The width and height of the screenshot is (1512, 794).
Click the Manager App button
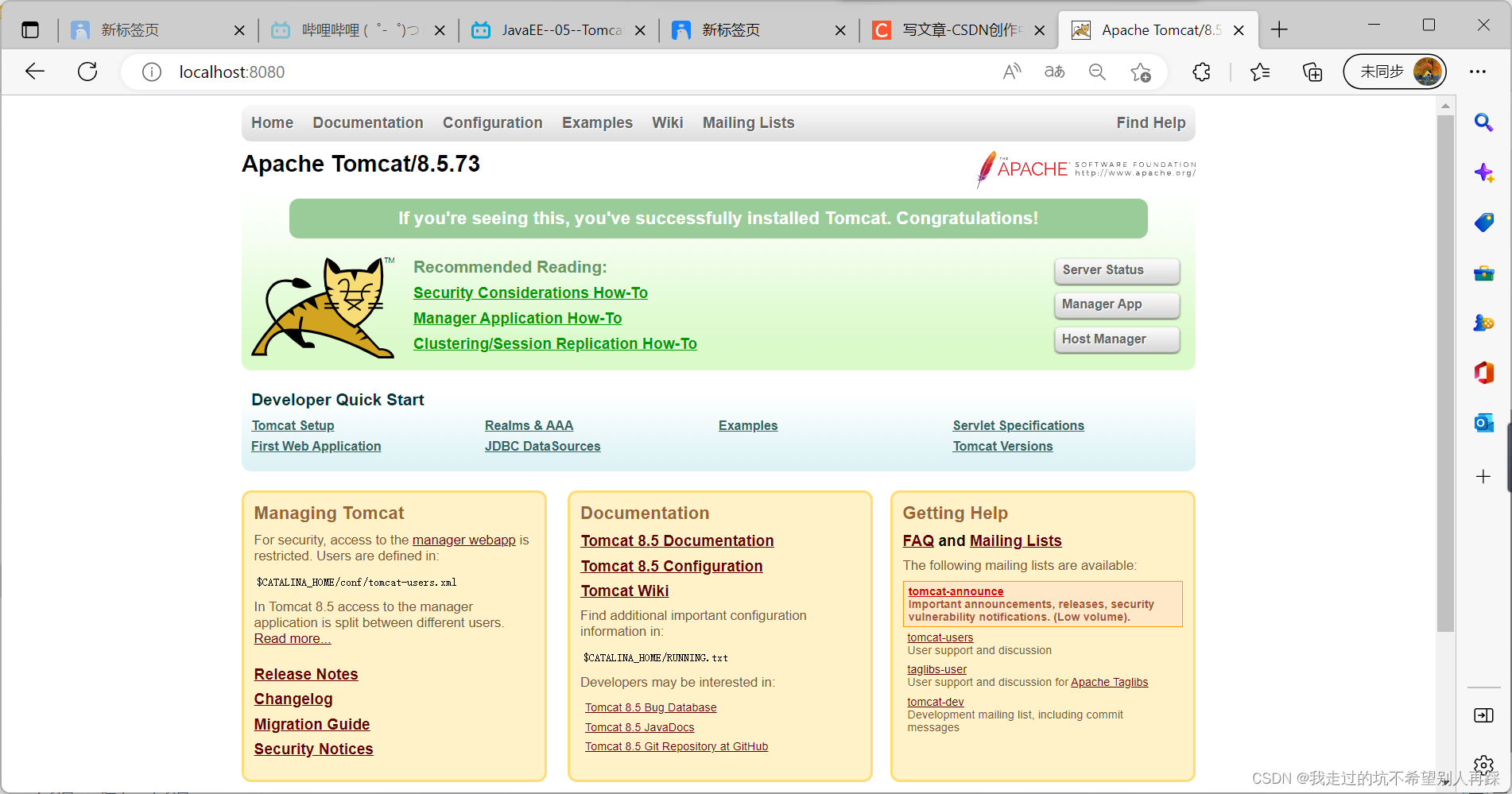point(1117,304)
